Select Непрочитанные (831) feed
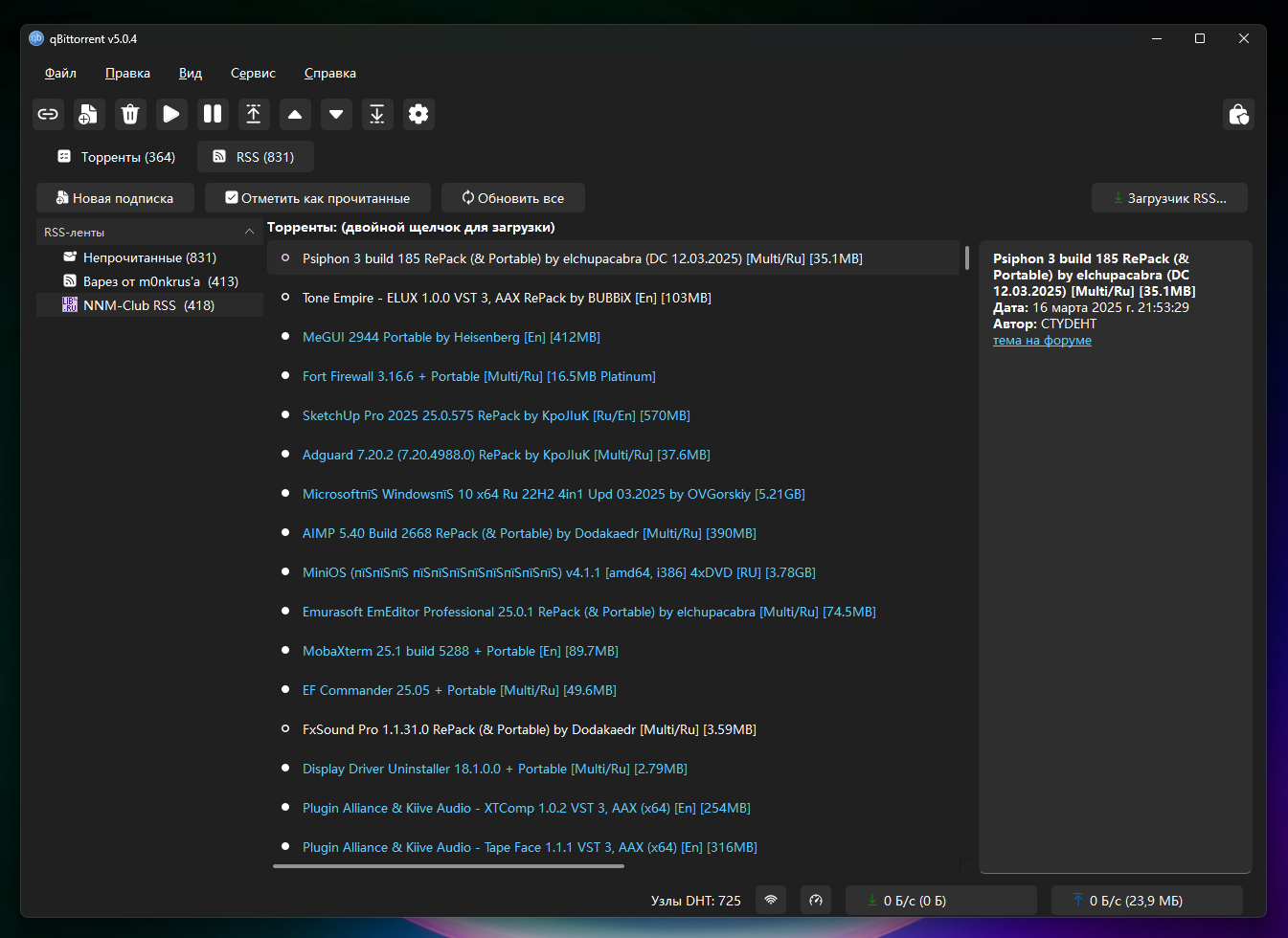 149,257
